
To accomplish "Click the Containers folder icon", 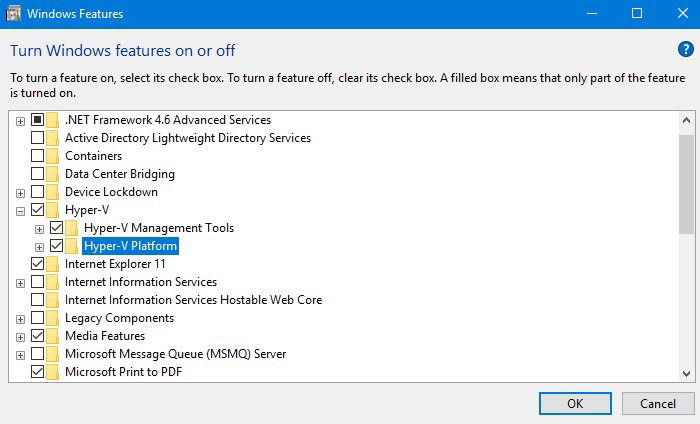I will (x=52, y=156).
